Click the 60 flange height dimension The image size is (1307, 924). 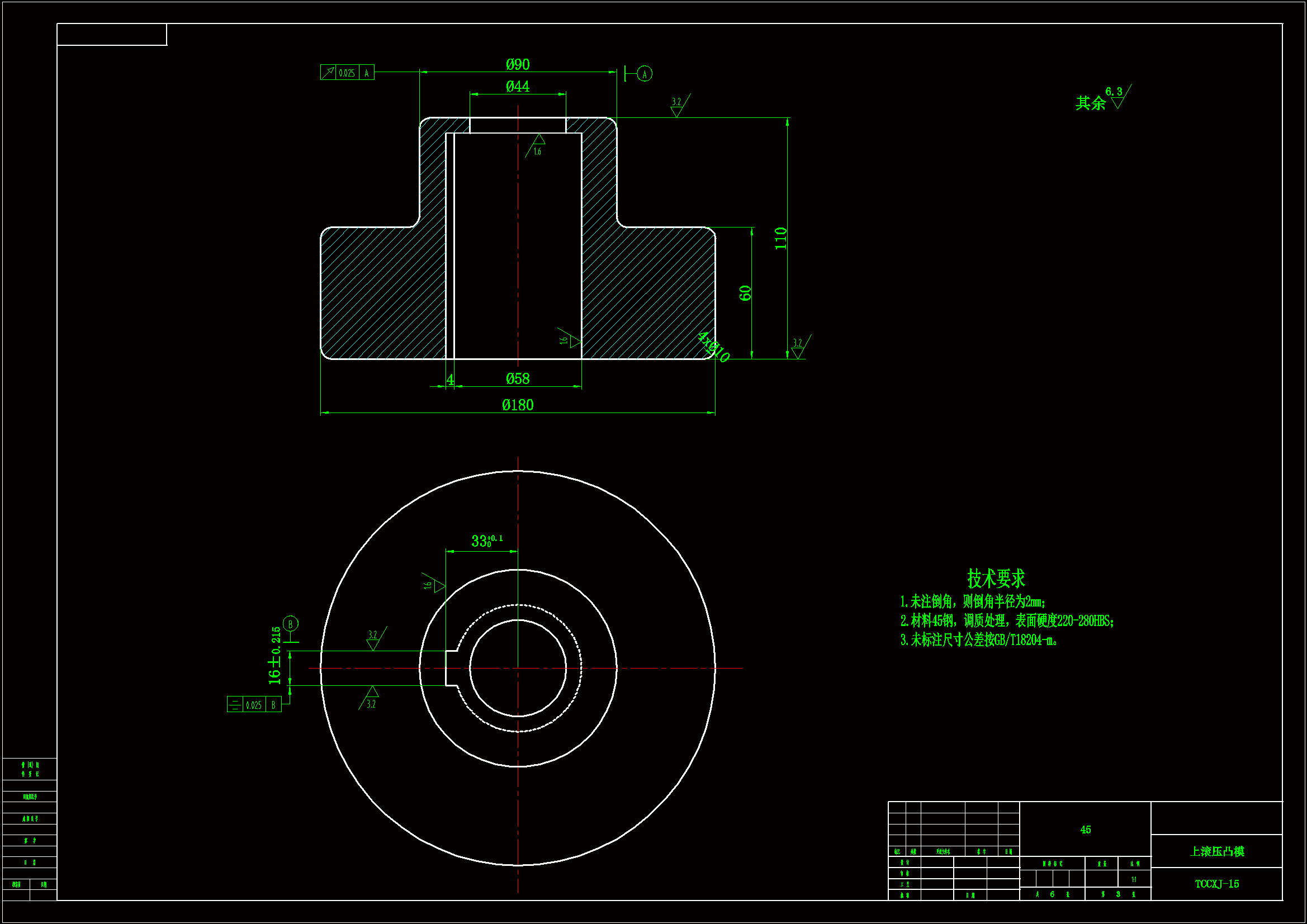(745, 293)
